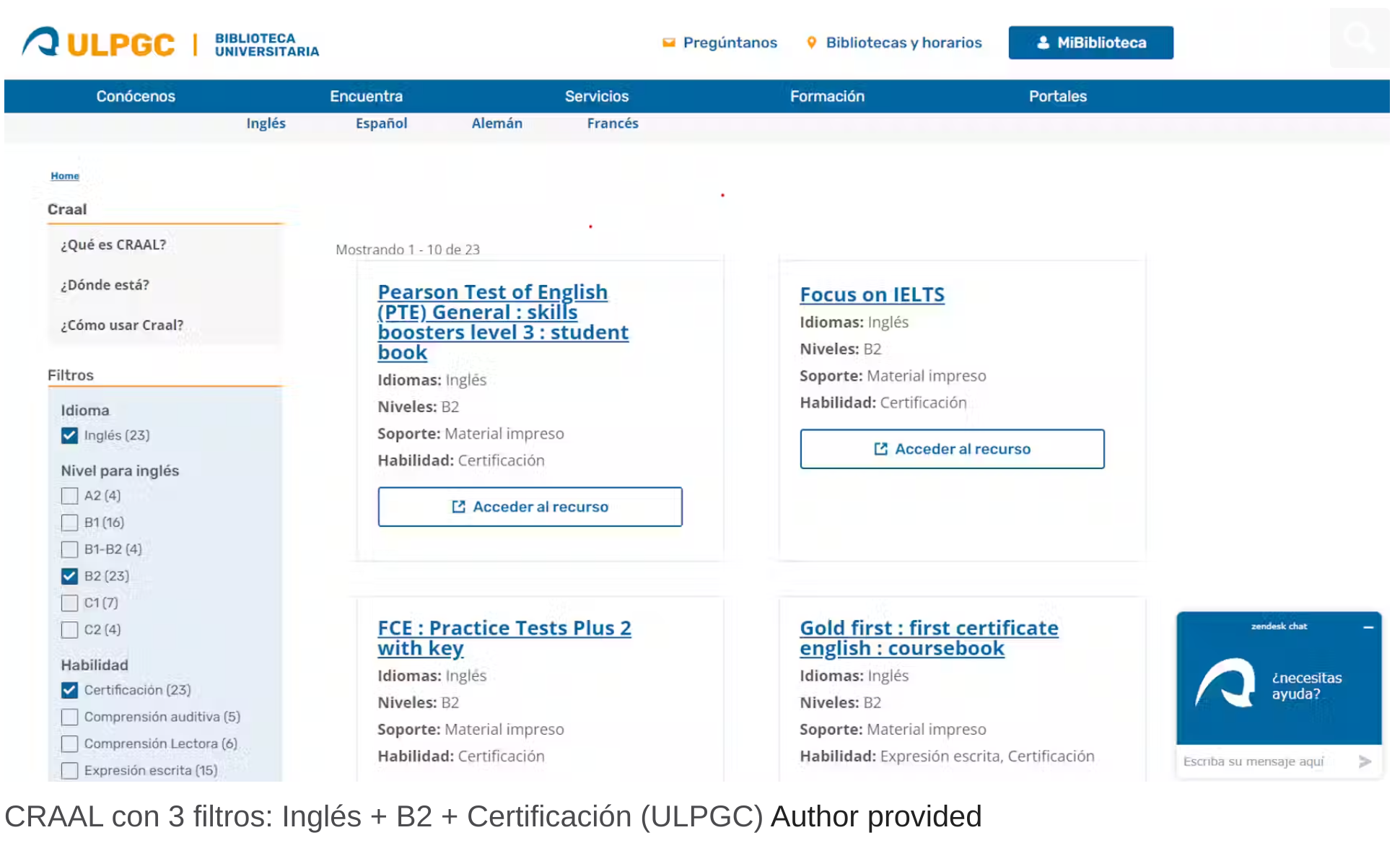Click '¿necesitas ayuda?' in chat widget
Viewport: 1400px width, 856px height.
pos(1306,686)
